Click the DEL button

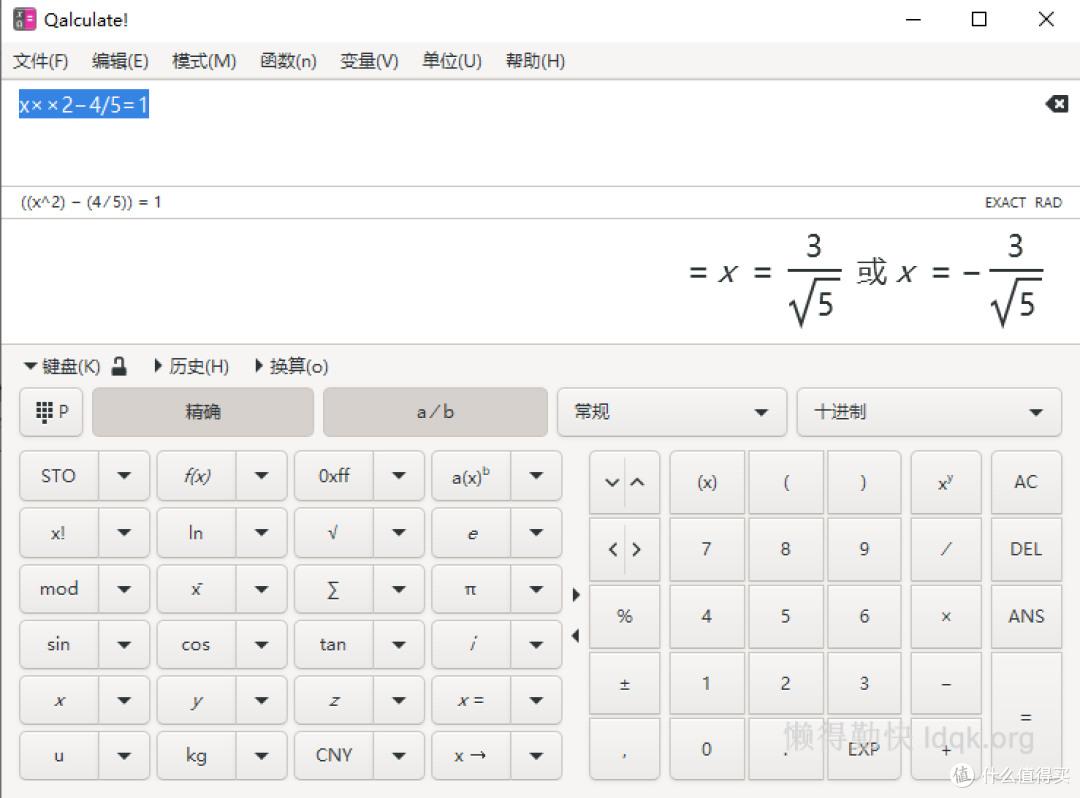coord(1026,549)
